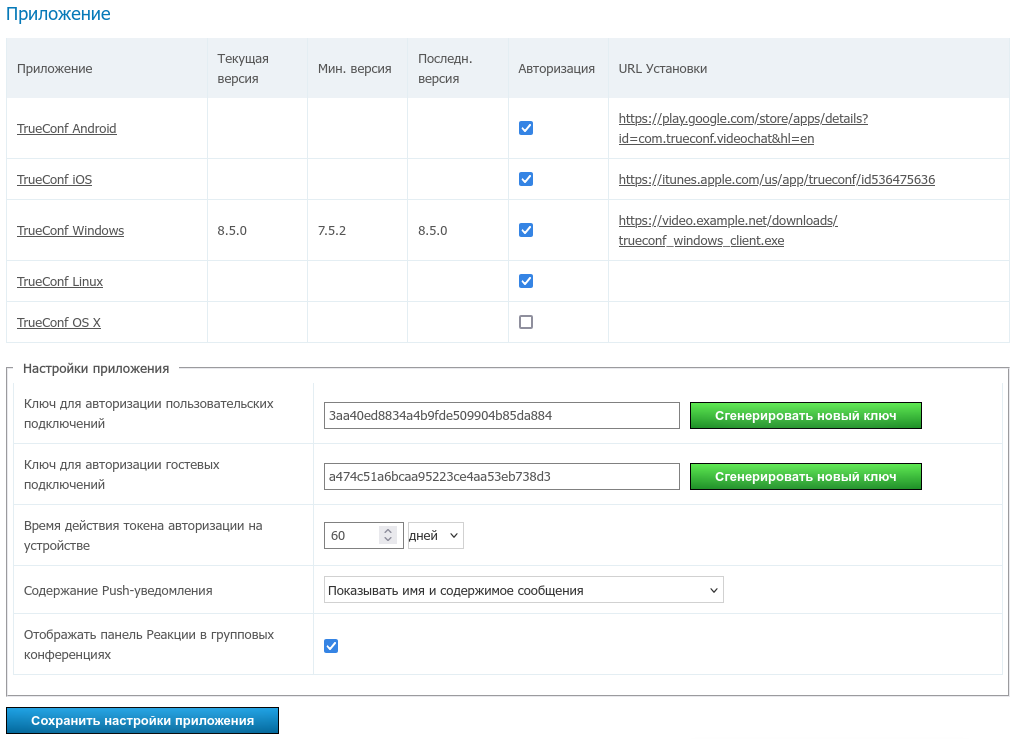Screen dimensions: 1016x739
Task: Generate new key for guest connections
Action: (x=805, y=477)
